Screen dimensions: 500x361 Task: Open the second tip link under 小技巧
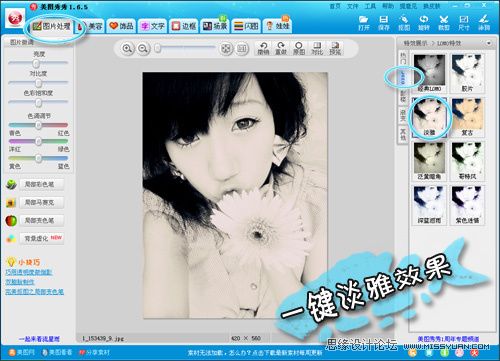[20, 282]
